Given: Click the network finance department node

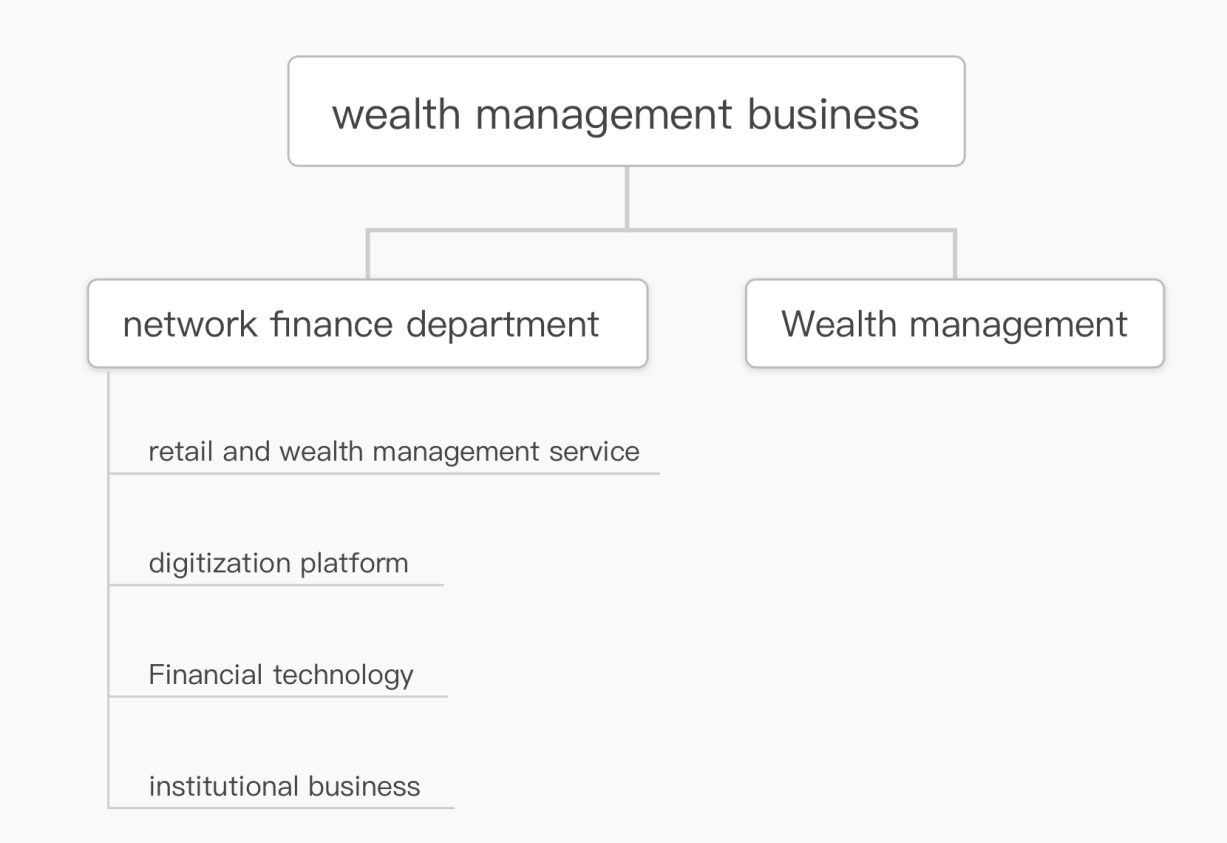Looking at the screenshot, I should click(x=367, y=323).
